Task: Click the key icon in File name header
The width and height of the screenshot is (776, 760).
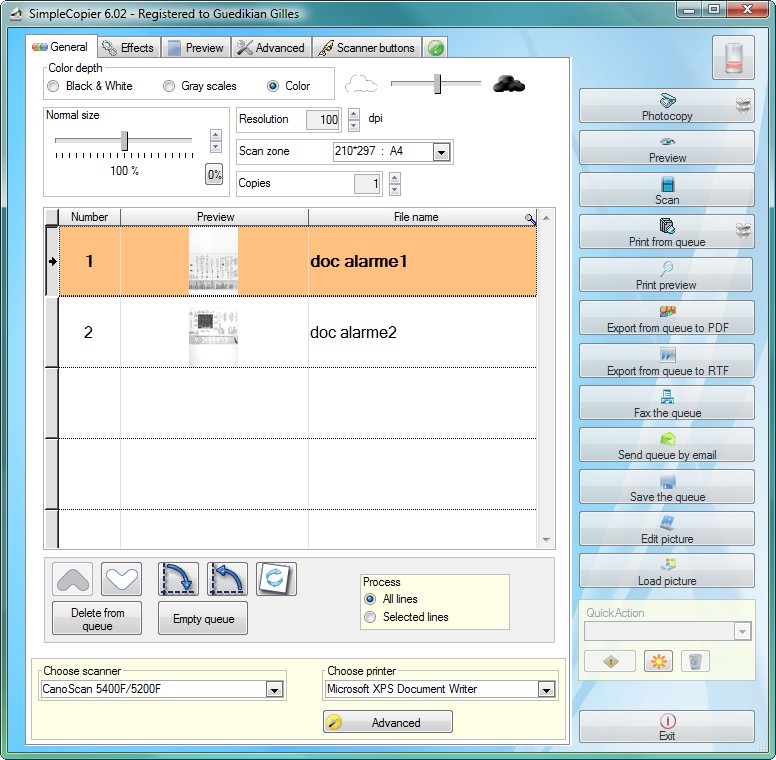Action: point(530,218)
